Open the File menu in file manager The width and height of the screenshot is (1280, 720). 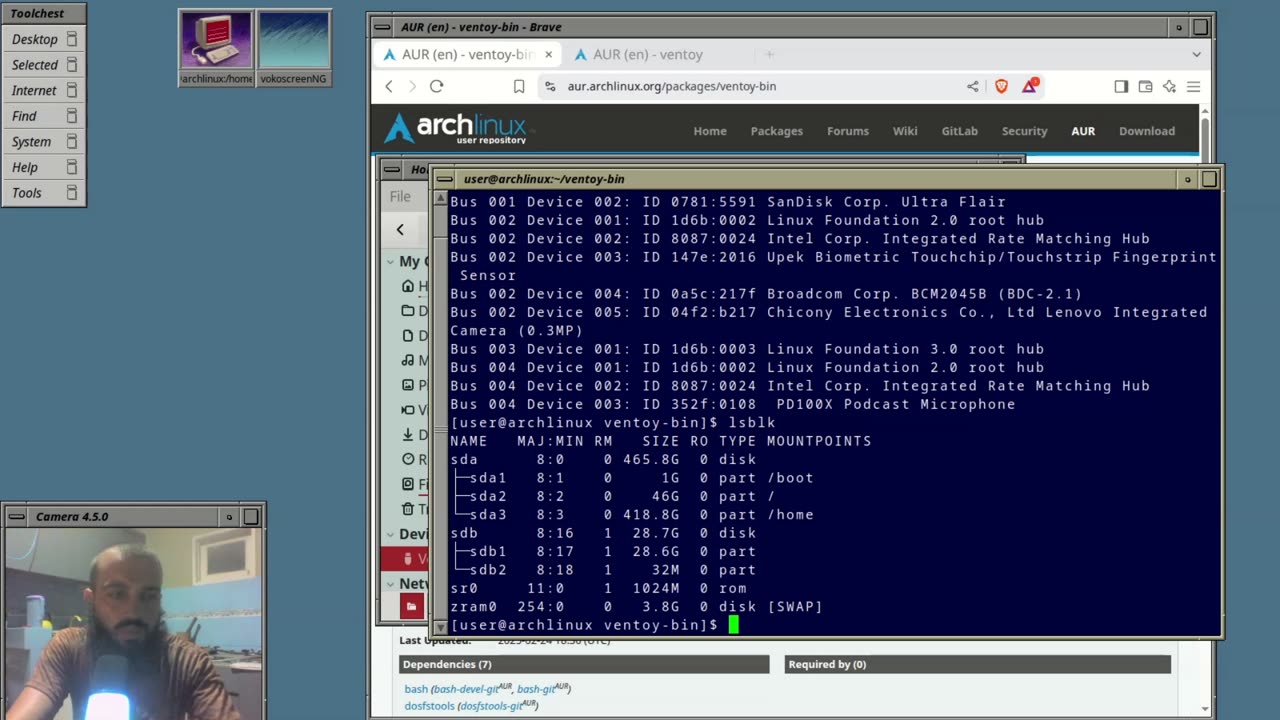[400, 196]
